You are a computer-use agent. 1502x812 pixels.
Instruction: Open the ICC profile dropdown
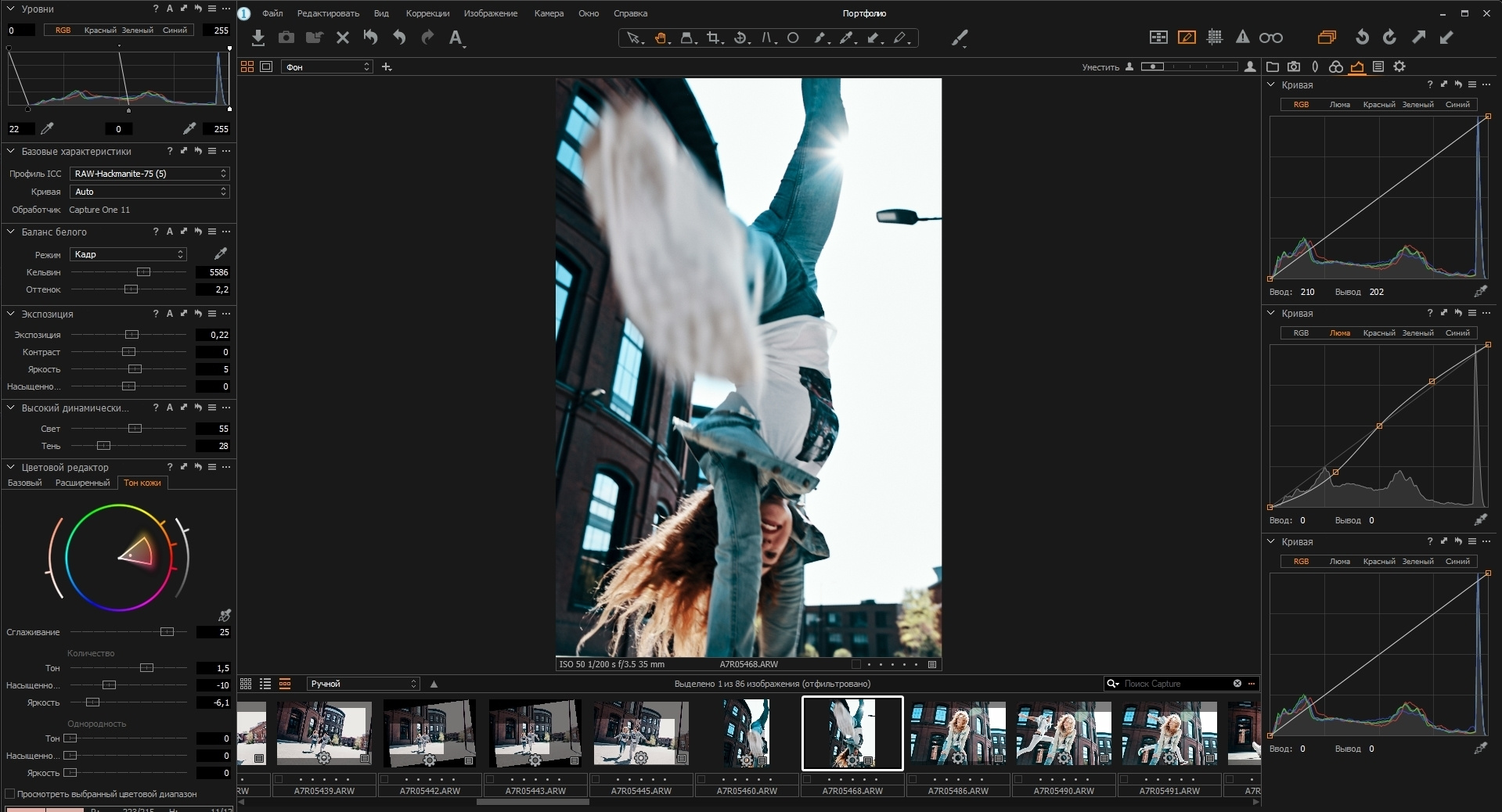[x=149, y=174]
